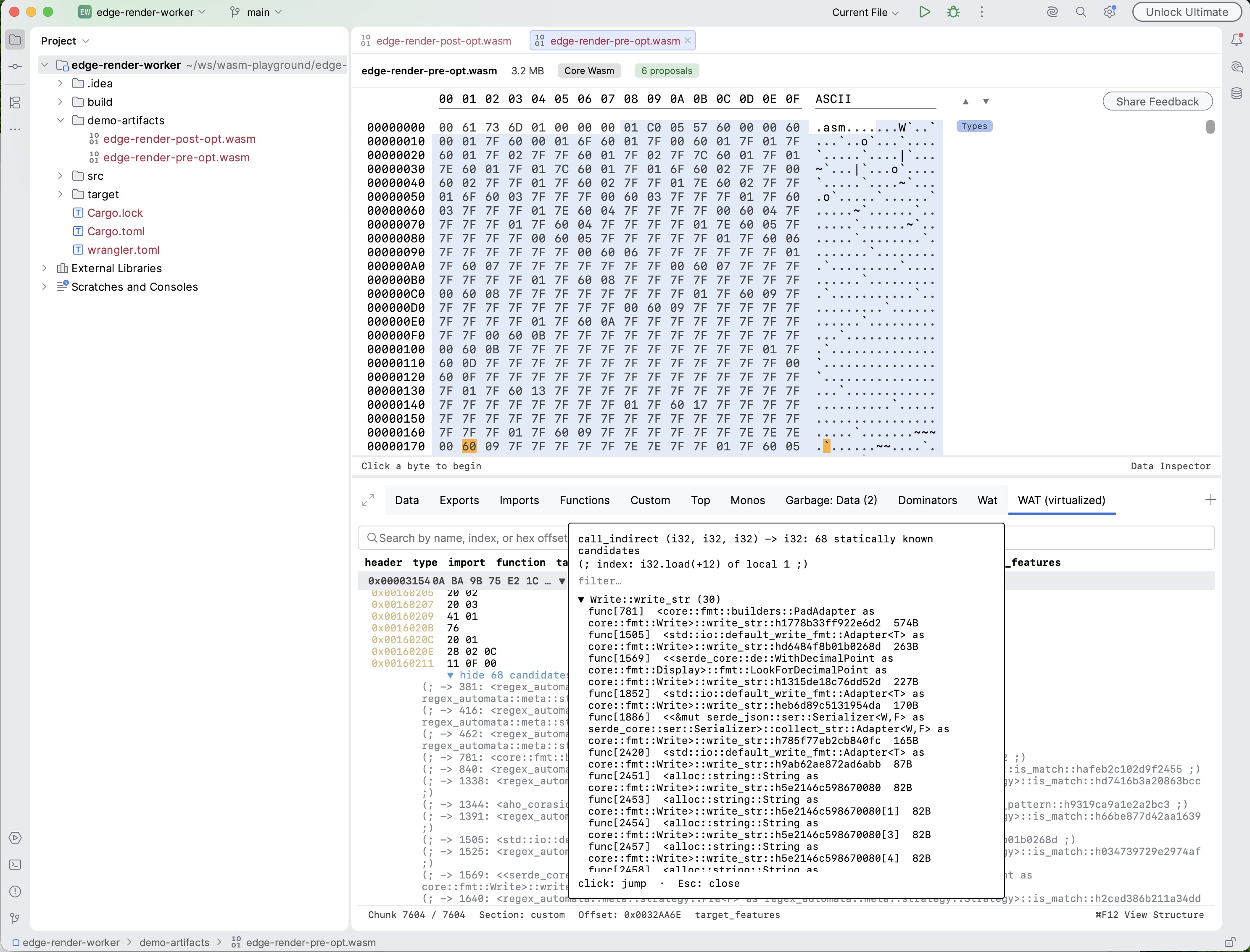Expand the build folder
Image resolution: width=1250 pixels, height=952 pixels.
point(60,102)
